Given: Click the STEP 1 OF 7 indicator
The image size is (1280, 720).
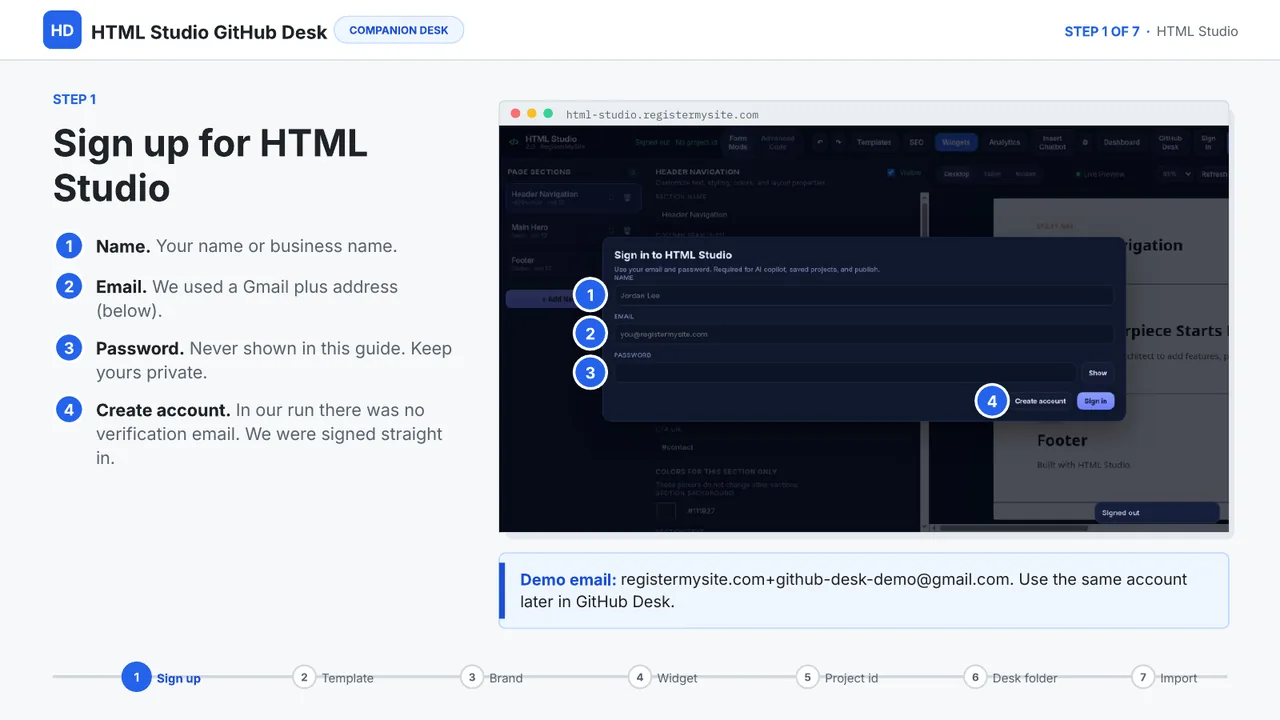Looking at the screenshot, I should click(1102, 31).
